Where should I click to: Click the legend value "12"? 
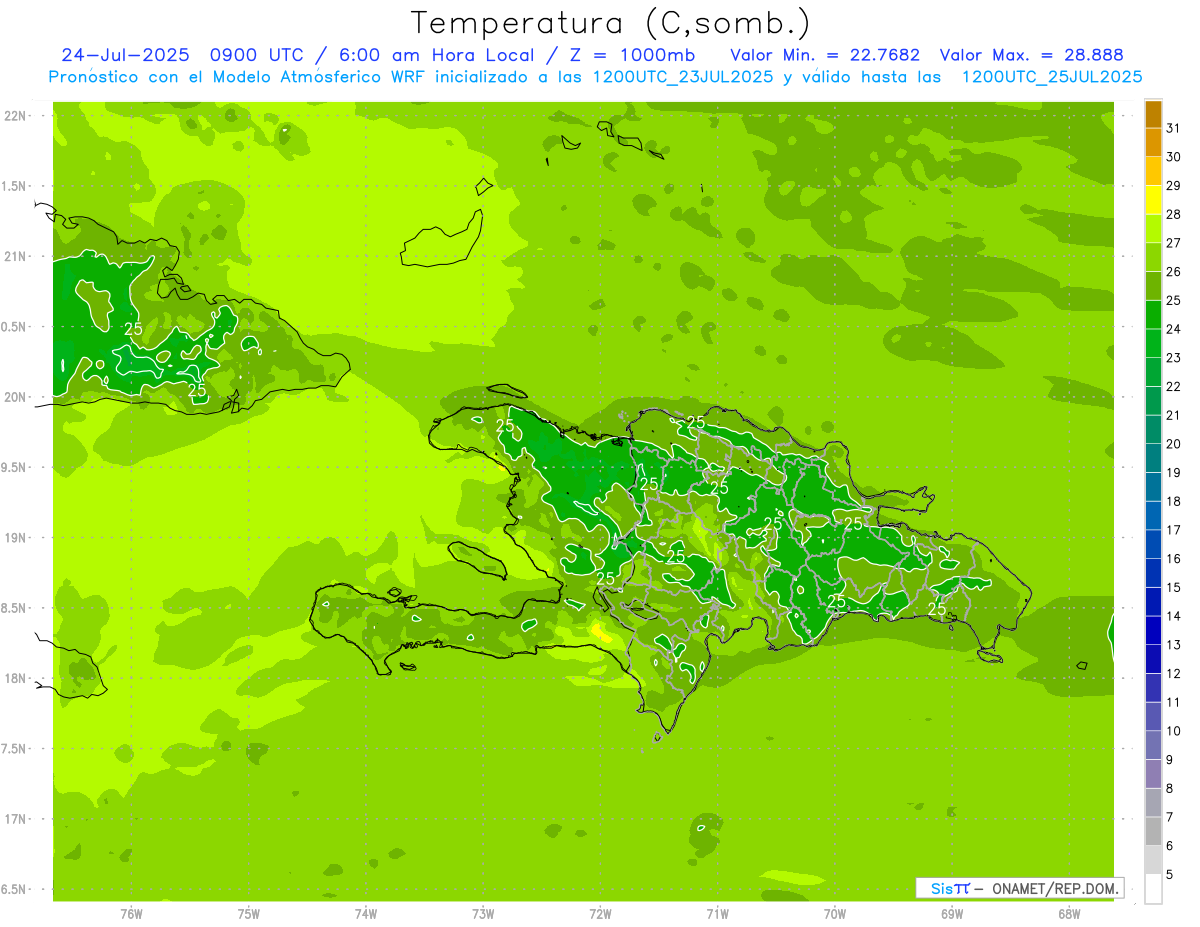pyautogui.click(x=1174, y=673)
